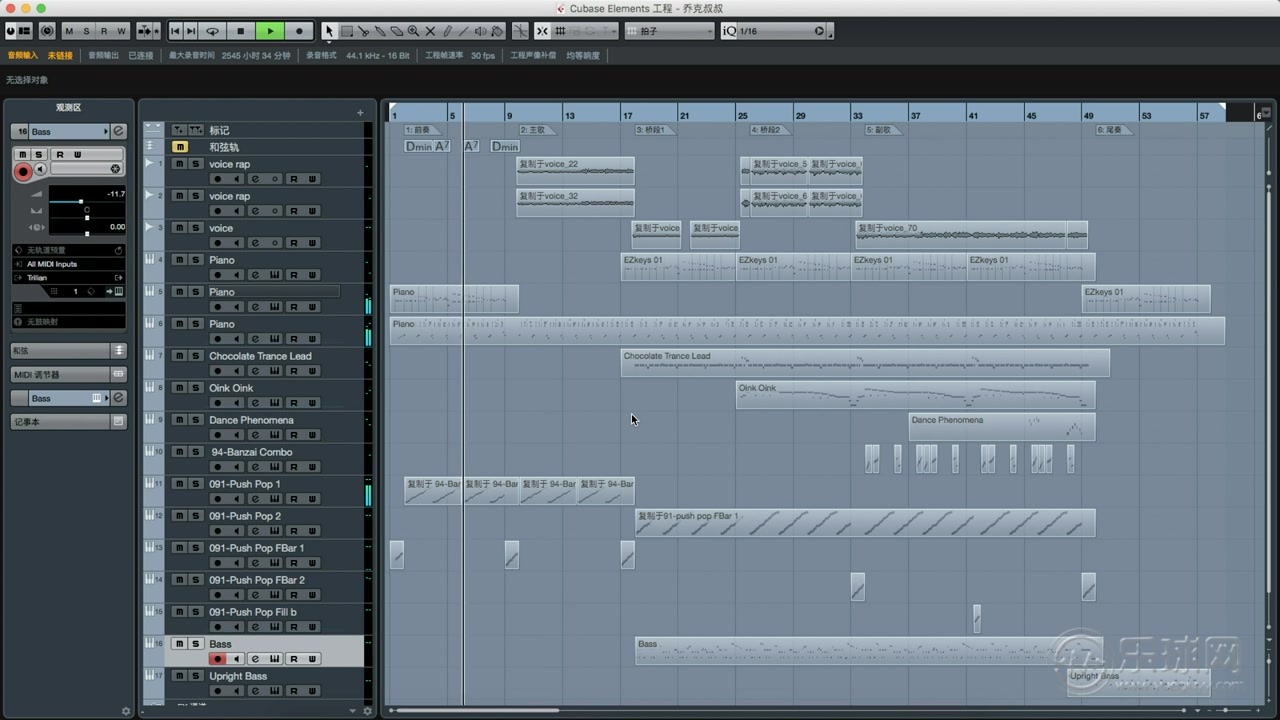
Task: Go to next marker transport button
Action: pos(191,31)
